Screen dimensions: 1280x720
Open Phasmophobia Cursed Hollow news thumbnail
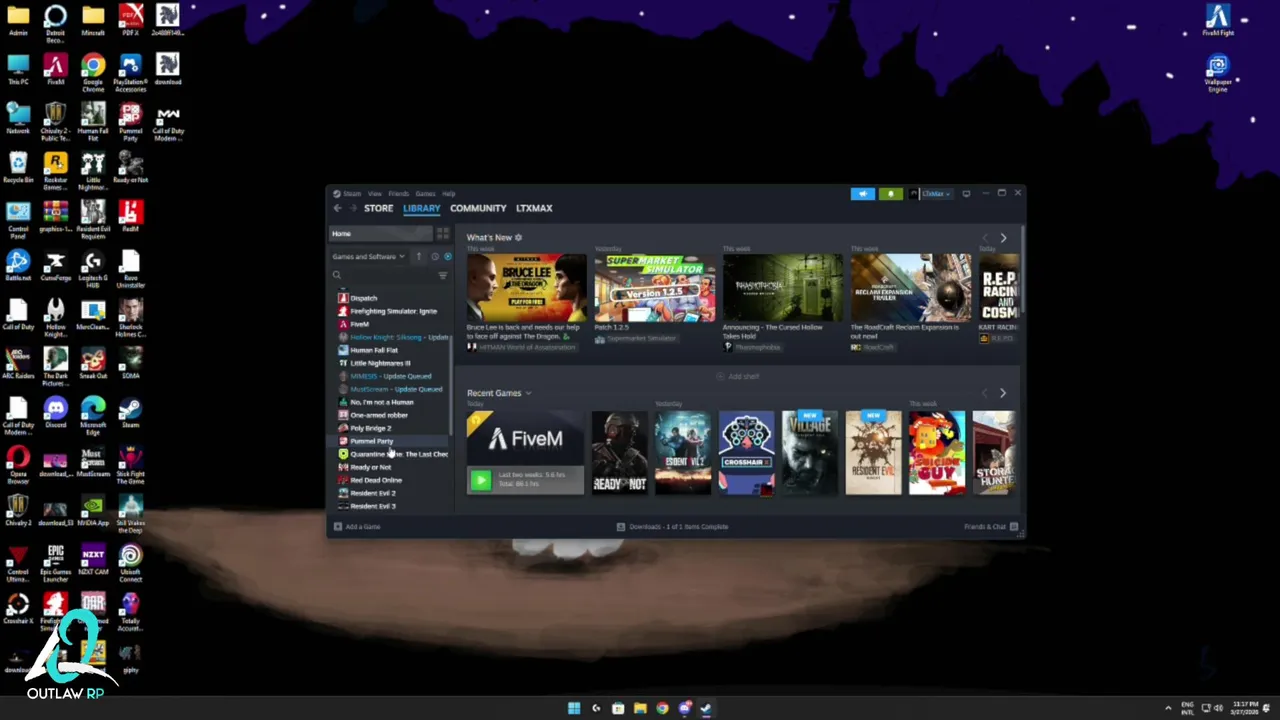click(x=782, y=287)
